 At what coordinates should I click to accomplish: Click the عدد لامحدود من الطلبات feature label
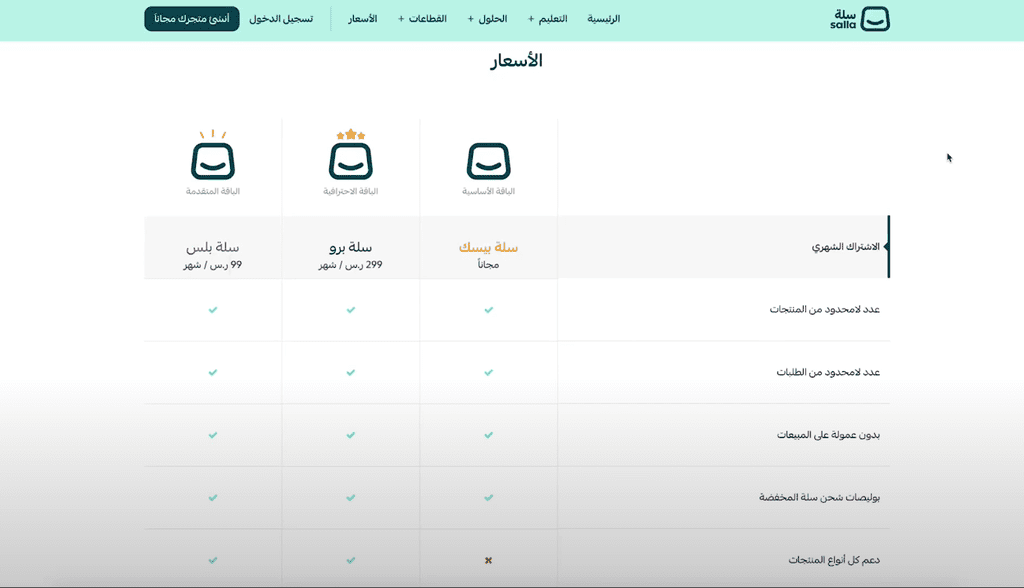(x=828, y=372)
